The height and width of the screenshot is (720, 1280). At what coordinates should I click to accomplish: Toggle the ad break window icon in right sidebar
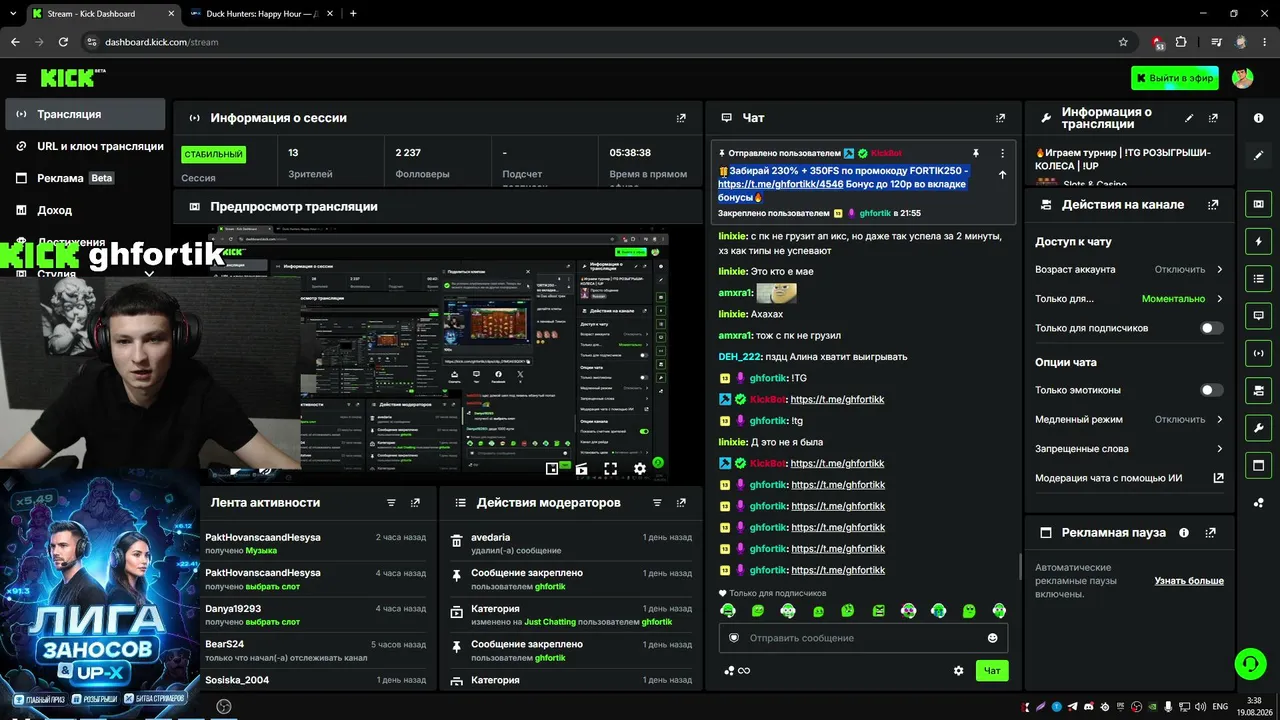tap(1258, 465)
